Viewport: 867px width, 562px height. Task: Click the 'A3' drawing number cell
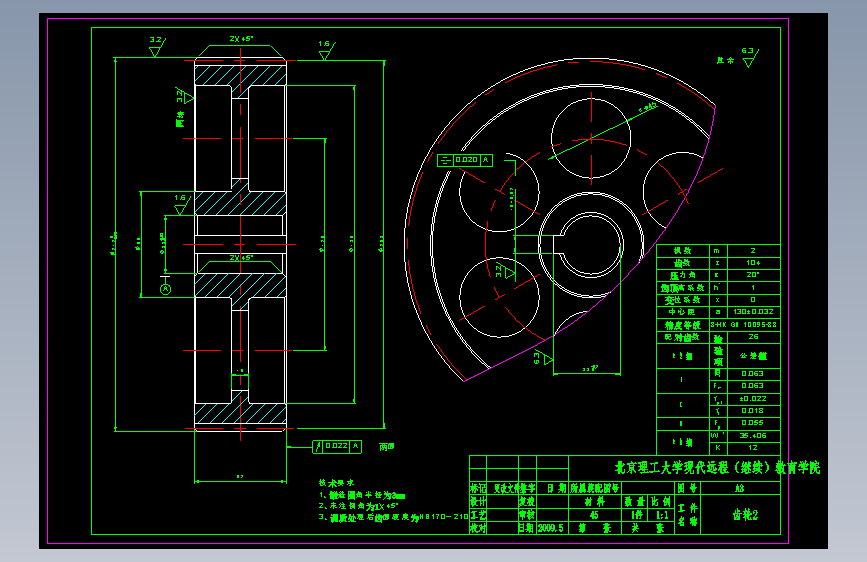click(740, 488)
